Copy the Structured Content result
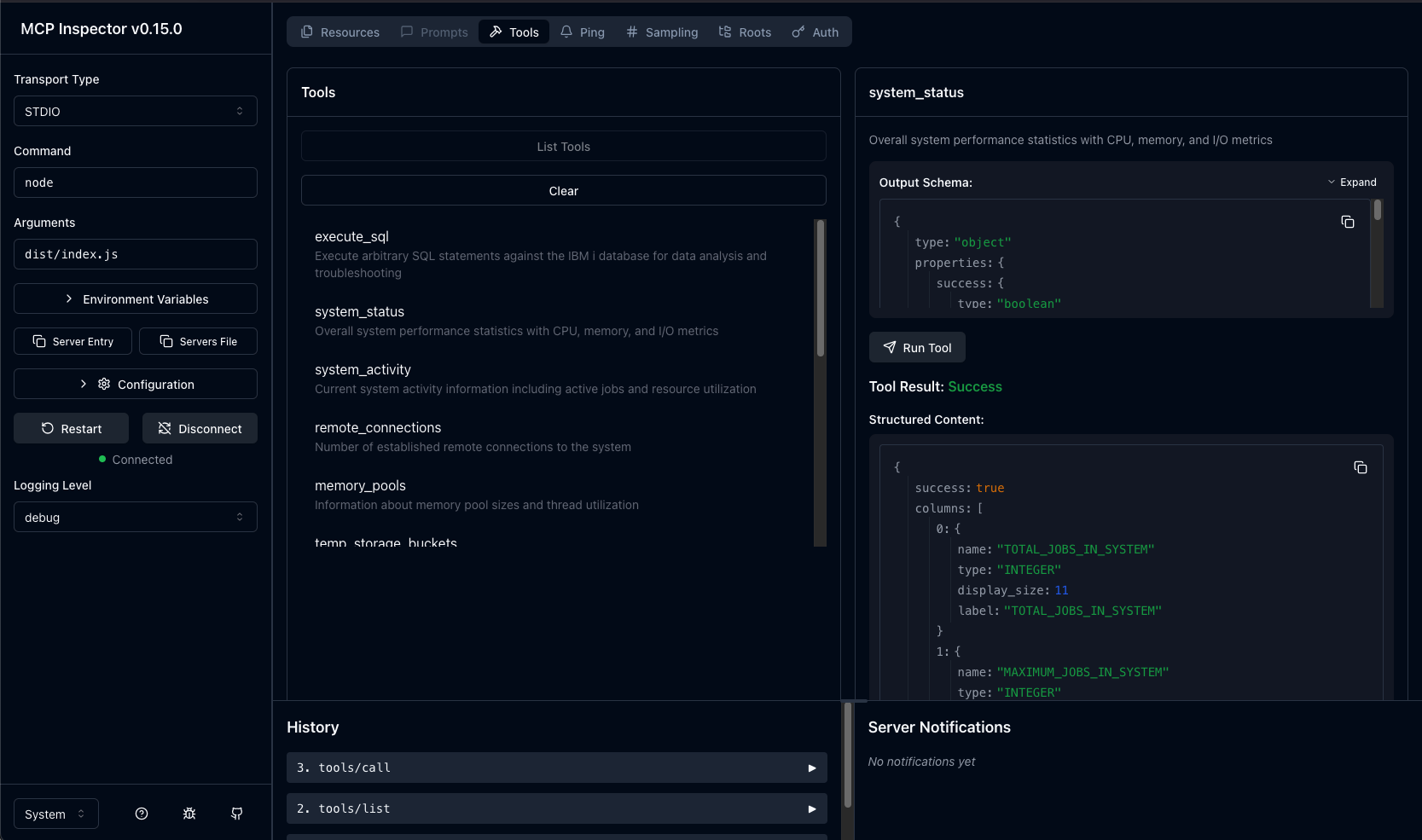Image resolution: width=1422 pixels, height=840 pixels. (x=1361, y=467)
